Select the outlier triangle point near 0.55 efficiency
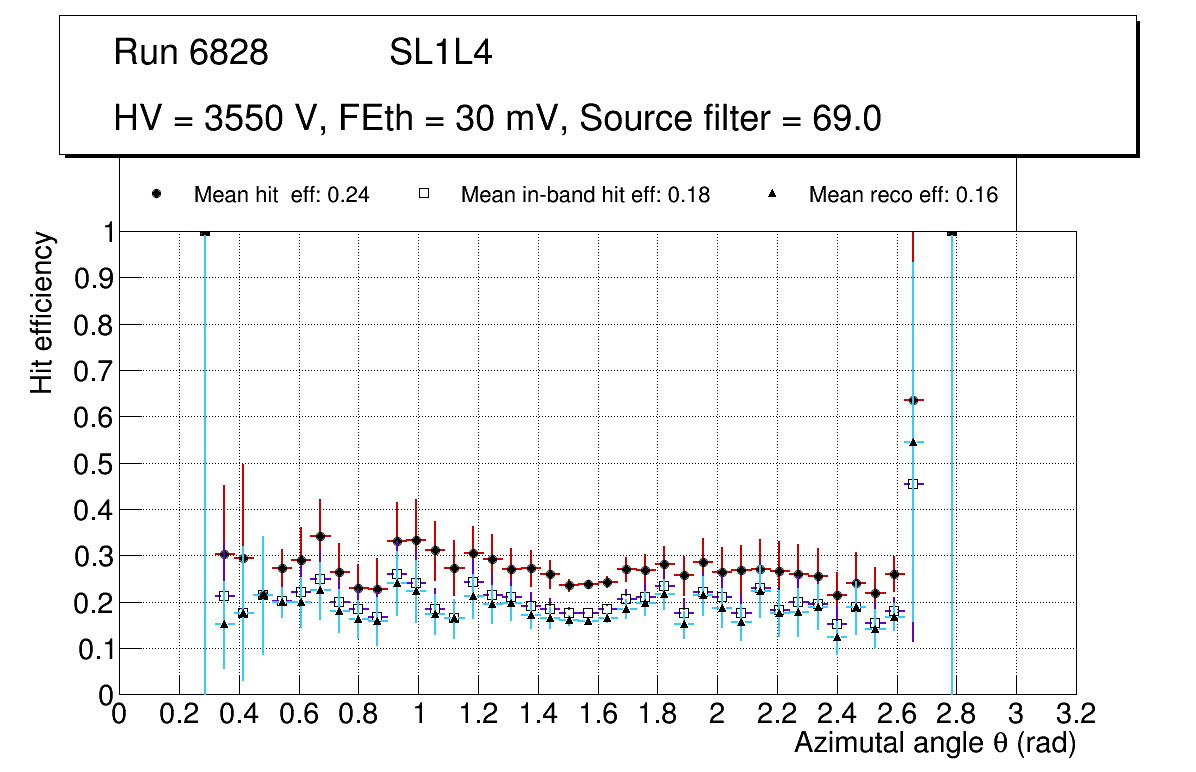Viewport: 1196px width, 772px height. pyautogui.click(x=913, y=442)
